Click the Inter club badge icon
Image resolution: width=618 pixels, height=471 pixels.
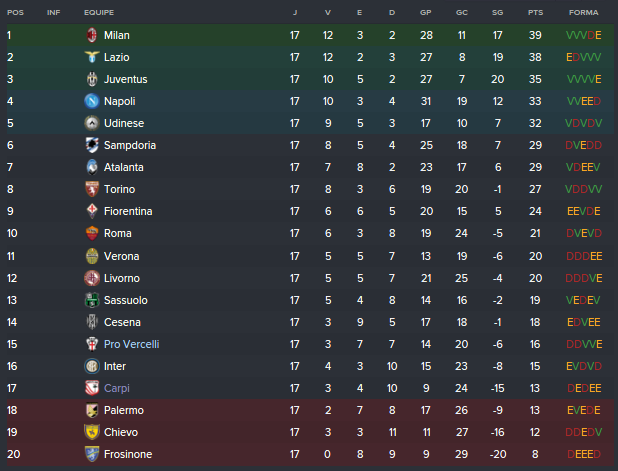(x=92, y=366)
